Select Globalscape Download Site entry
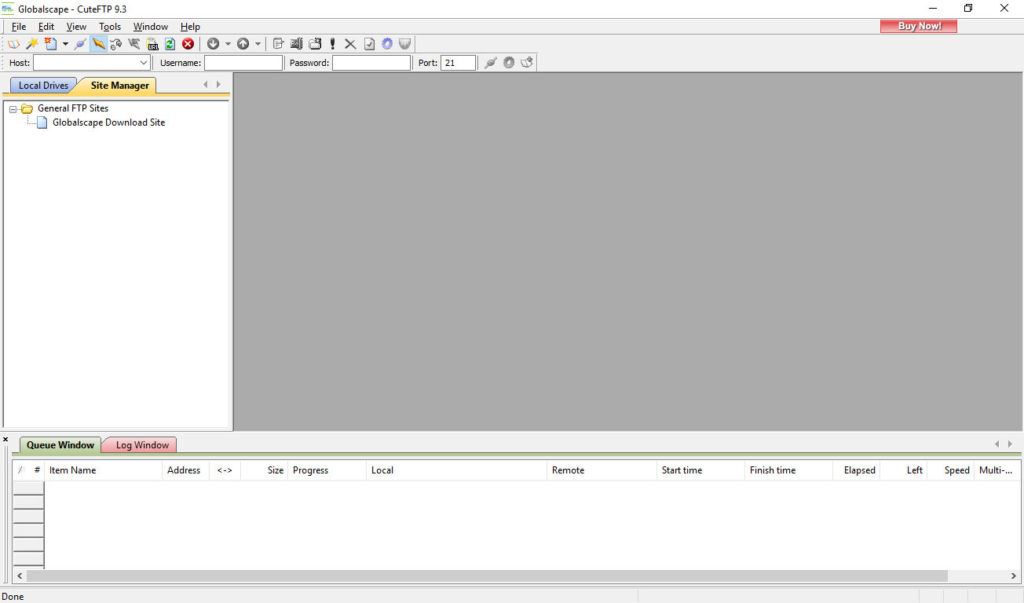This screenshot has width=1024, height=603. (108, 123)
